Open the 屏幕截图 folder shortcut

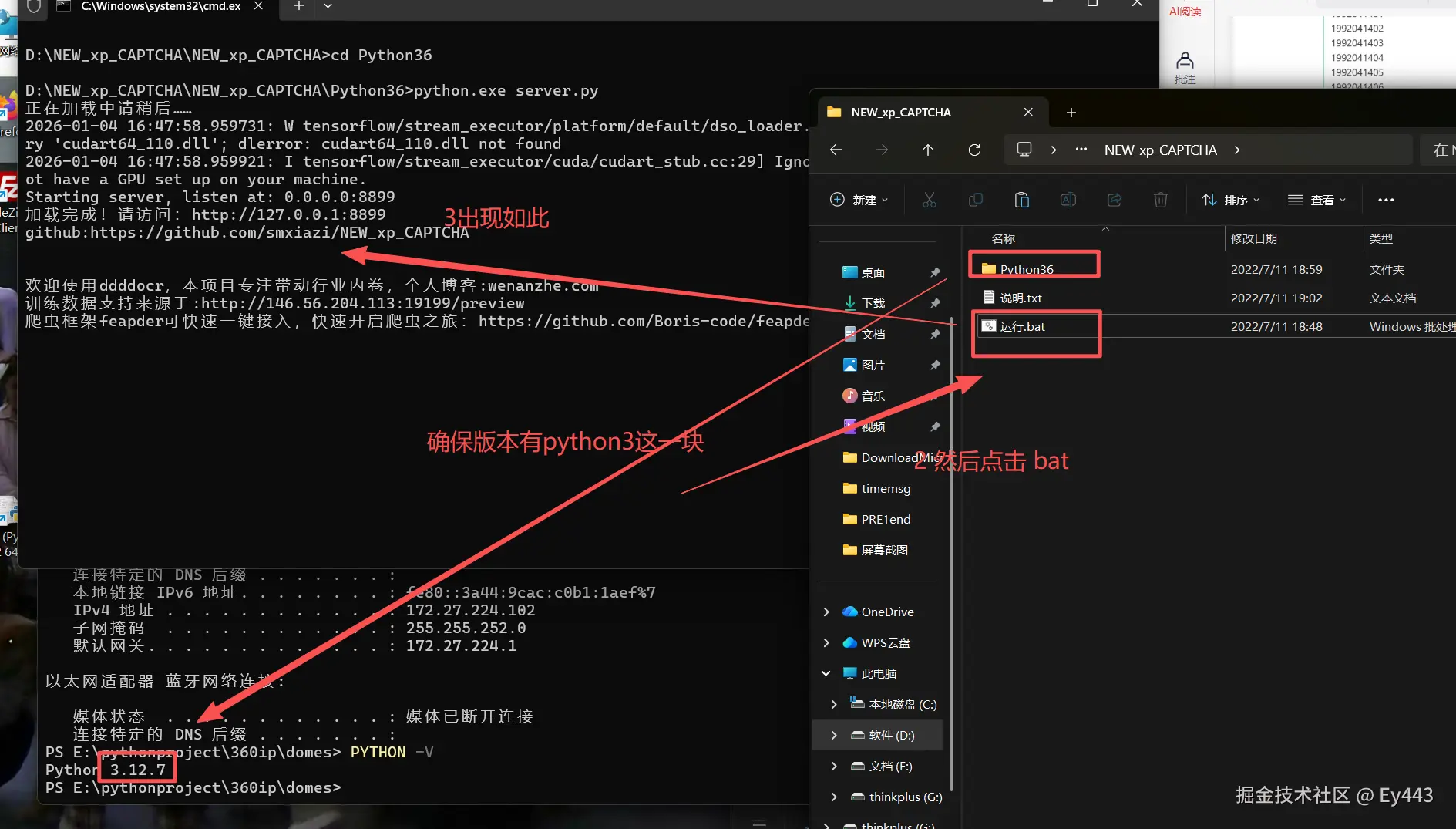point(876,550)
